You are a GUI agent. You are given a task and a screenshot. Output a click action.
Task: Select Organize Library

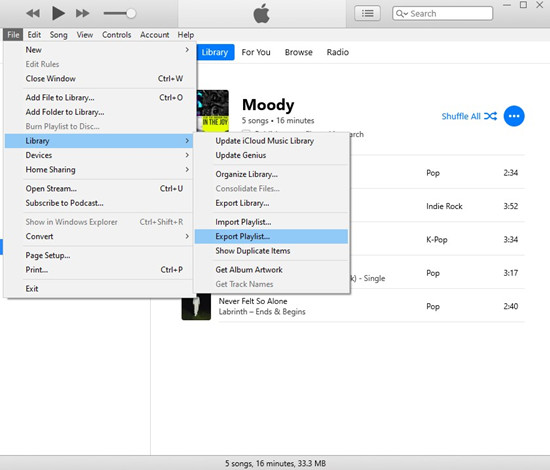click(271, 174)
